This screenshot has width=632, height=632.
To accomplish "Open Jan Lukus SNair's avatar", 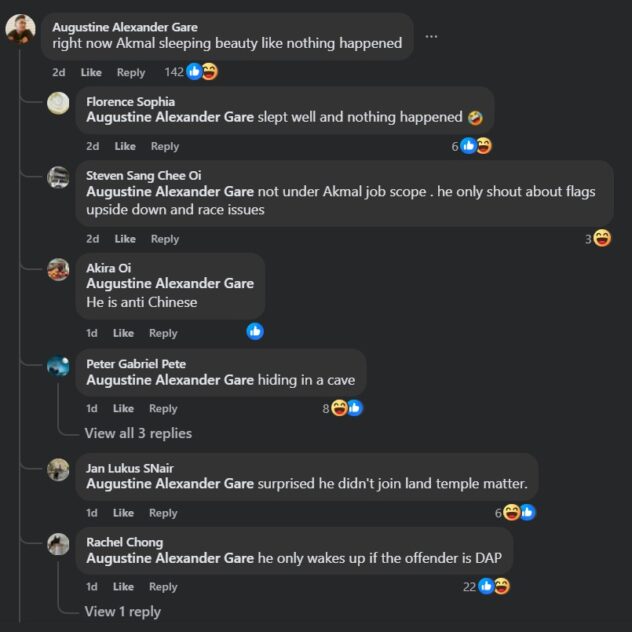I will [59, 470].
